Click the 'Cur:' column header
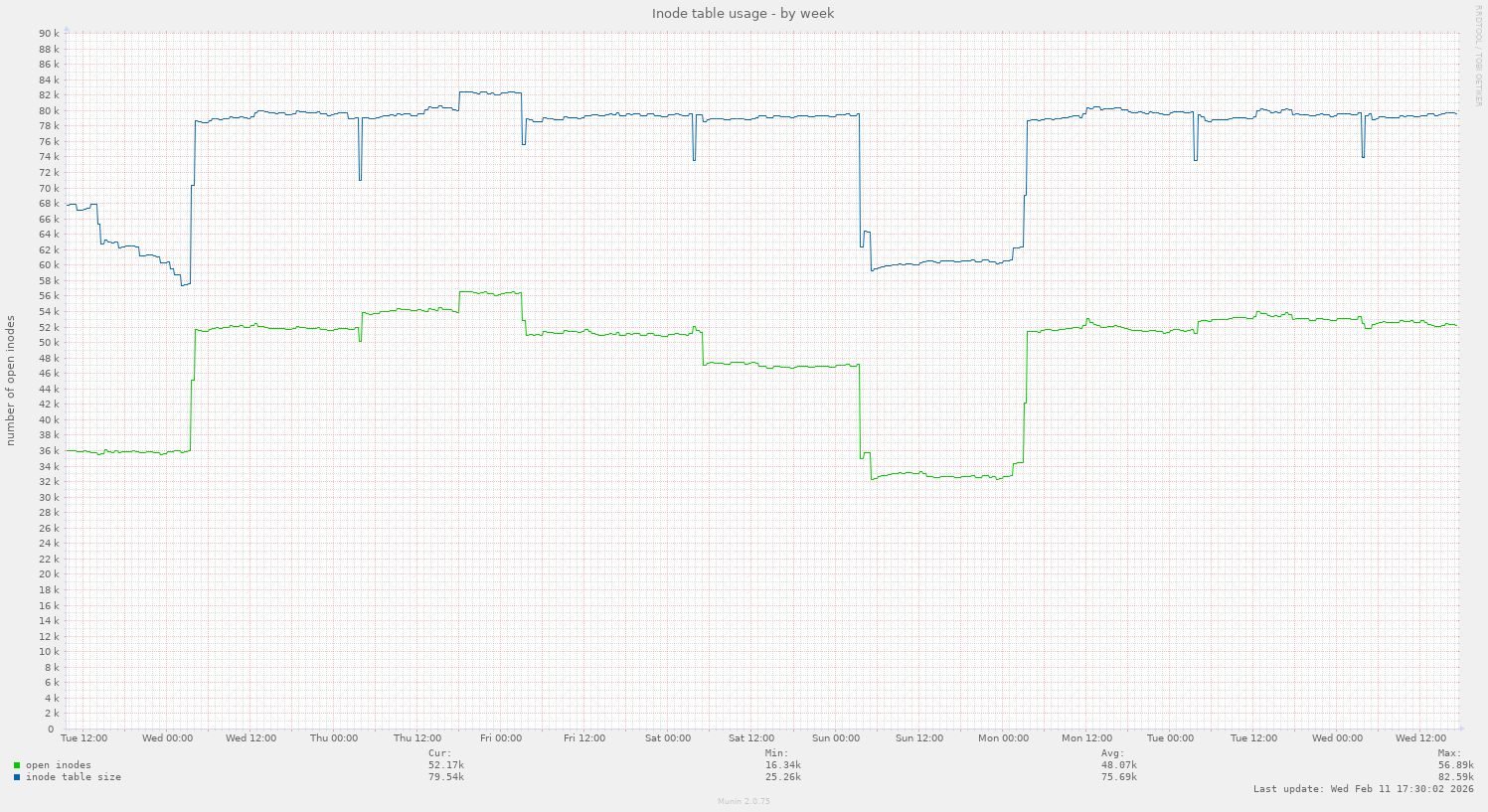This screenshot has width=1488, height=812. coord(439,753)
